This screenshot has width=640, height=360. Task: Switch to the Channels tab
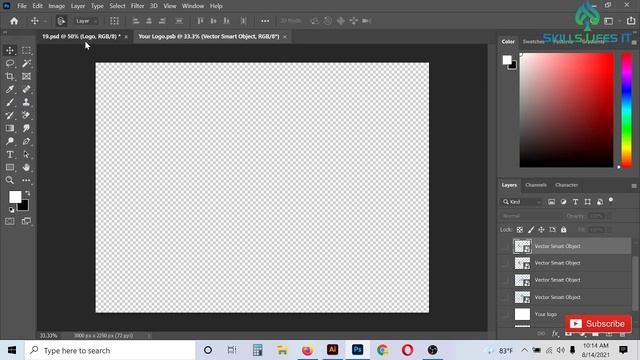(x=536, y=185)
